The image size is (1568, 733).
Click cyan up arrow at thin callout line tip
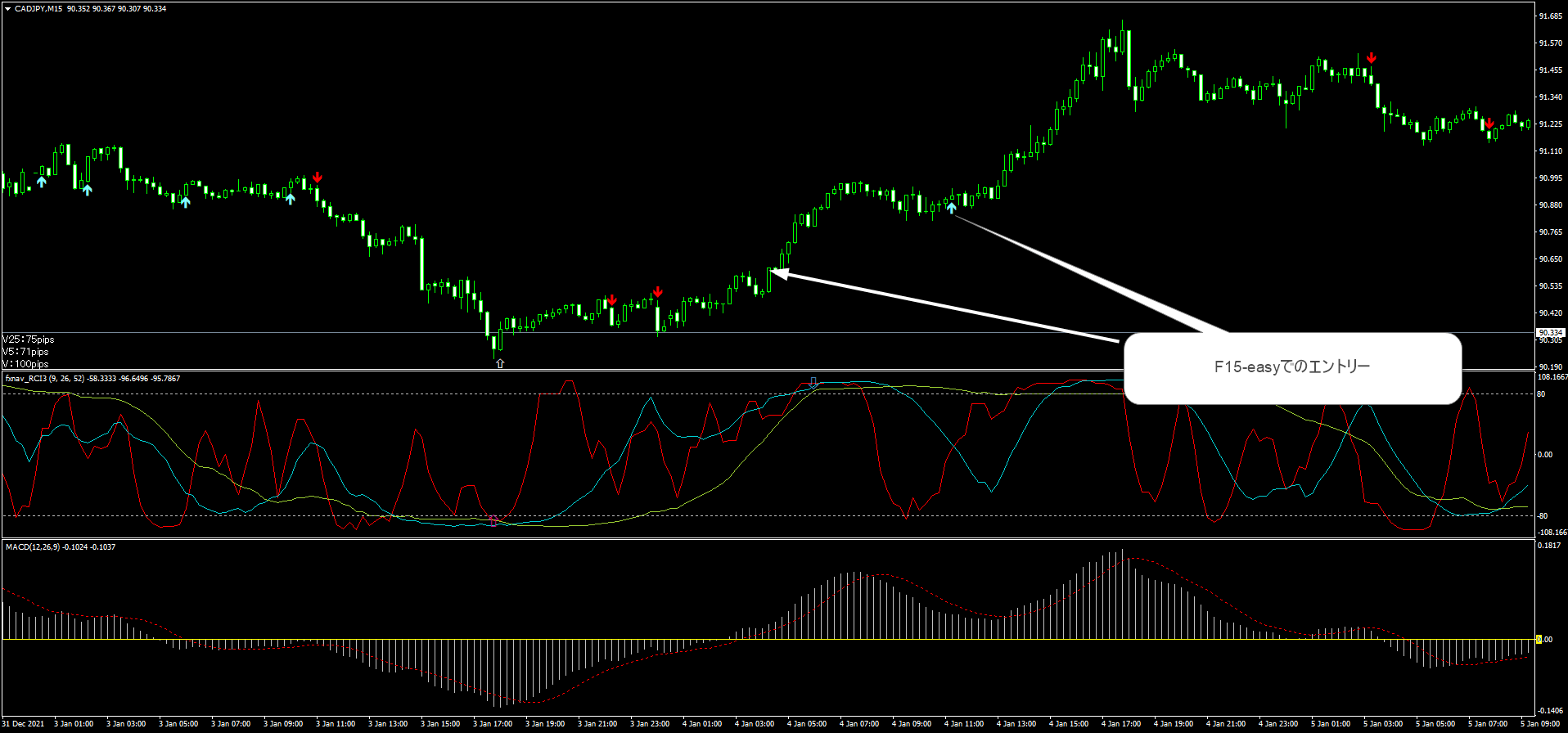(x=952, y=208)
